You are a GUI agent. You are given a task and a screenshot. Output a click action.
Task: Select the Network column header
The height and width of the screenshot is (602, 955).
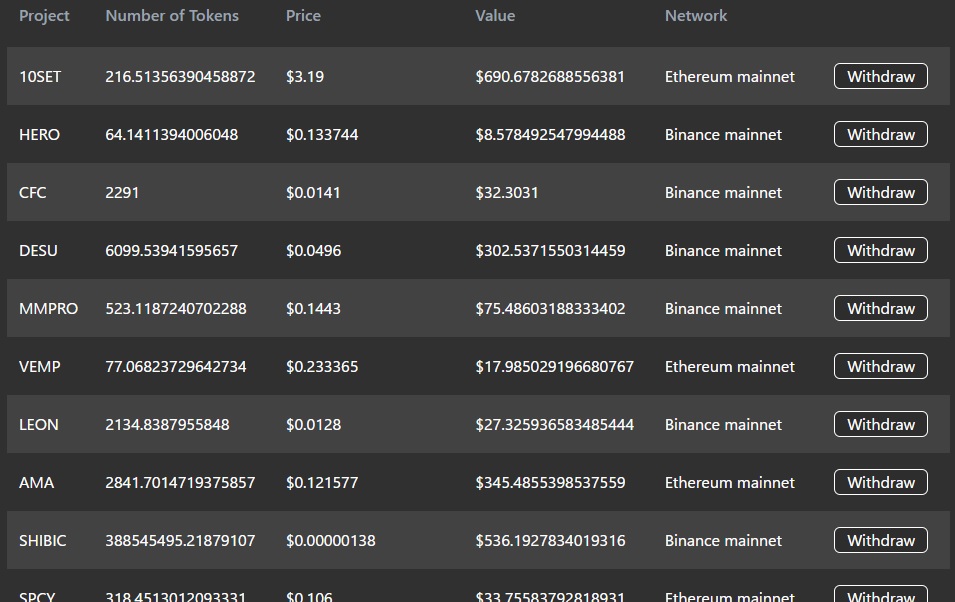696,16
